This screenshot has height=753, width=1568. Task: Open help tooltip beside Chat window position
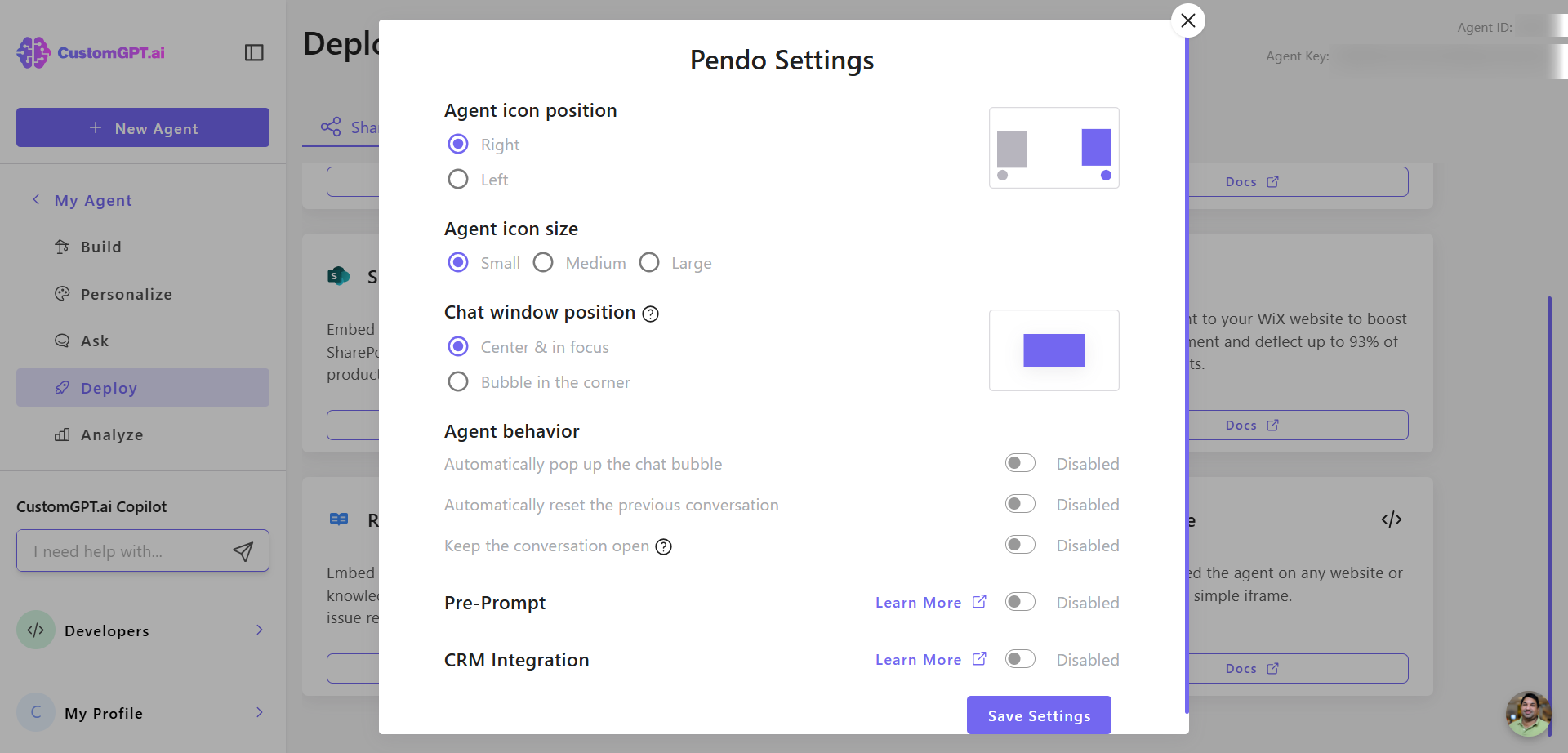click(x=650, y=314)
